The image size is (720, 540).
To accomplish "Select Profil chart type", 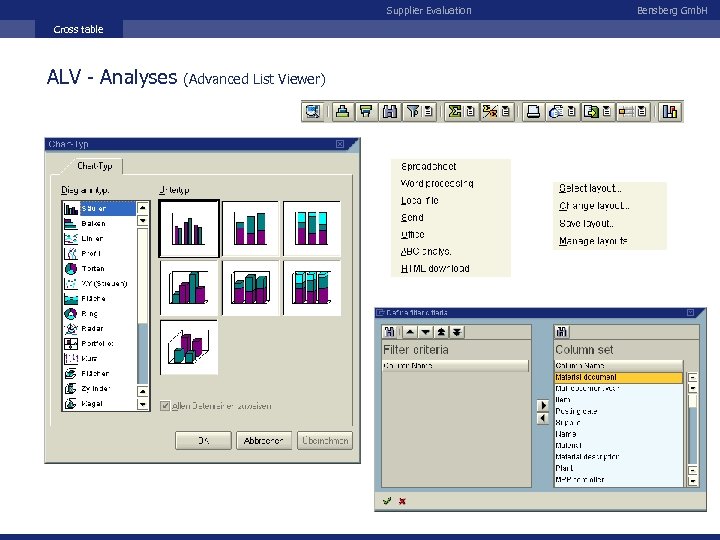I will 99,253.
